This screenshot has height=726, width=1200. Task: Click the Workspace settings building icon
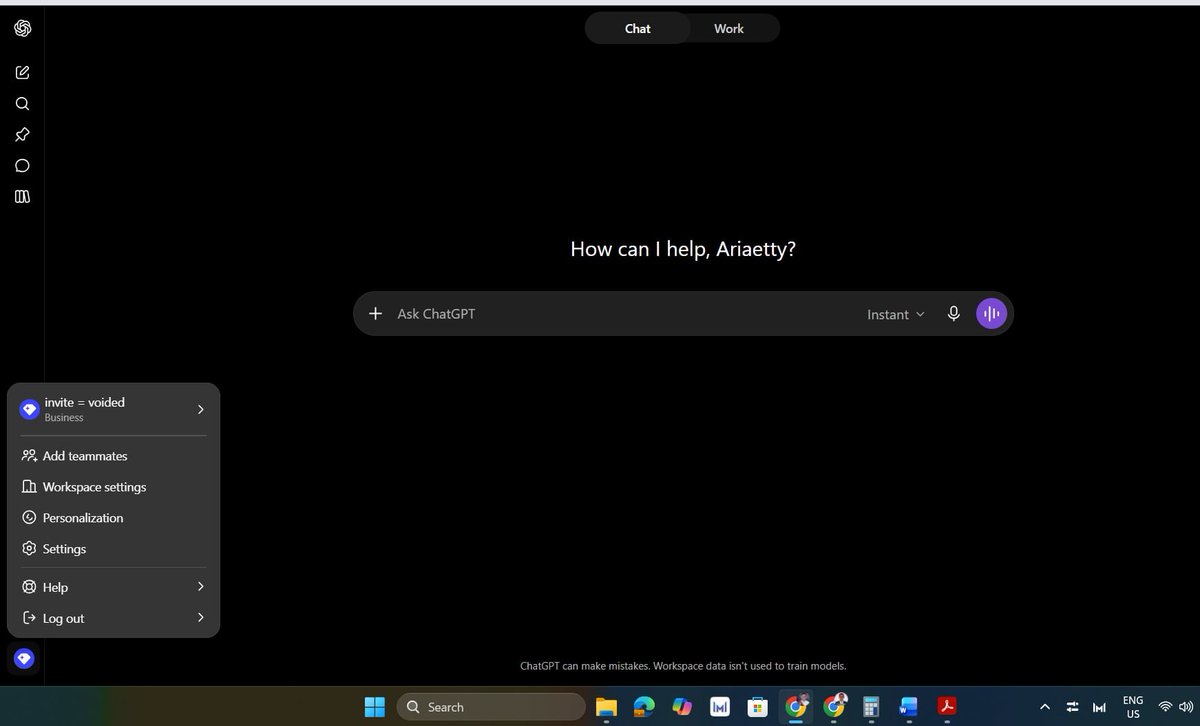29,486
